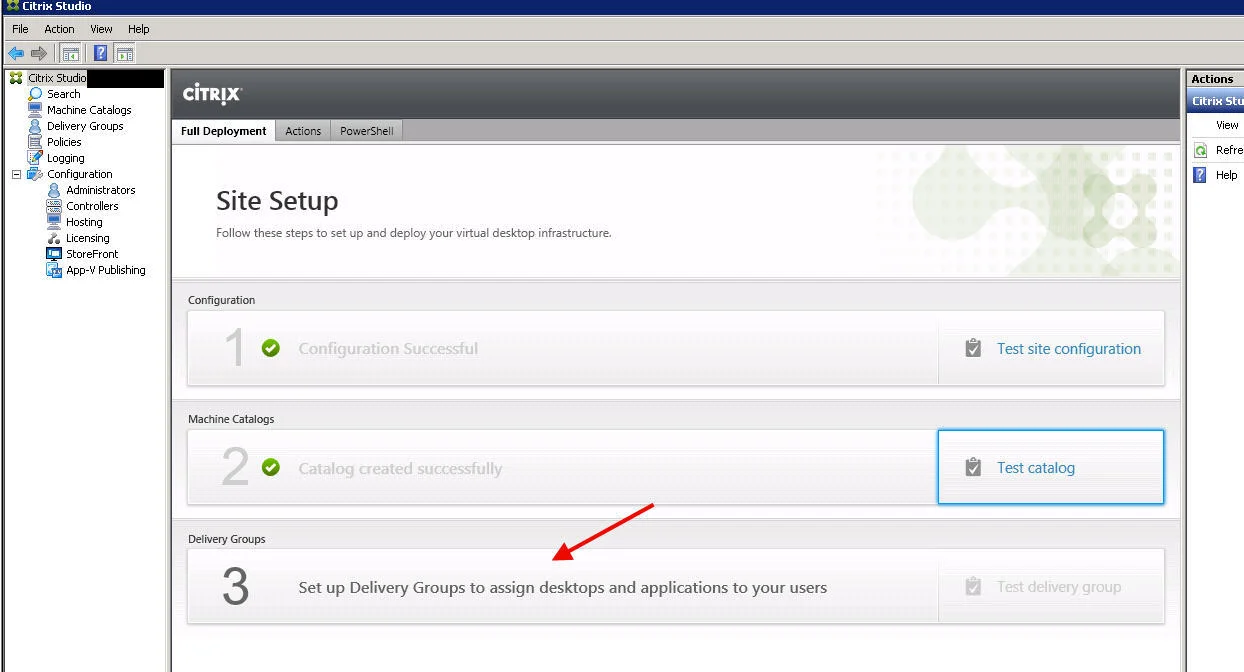Click the Controllers server icon
1244x672 pixels.
[x=54, y=206]
